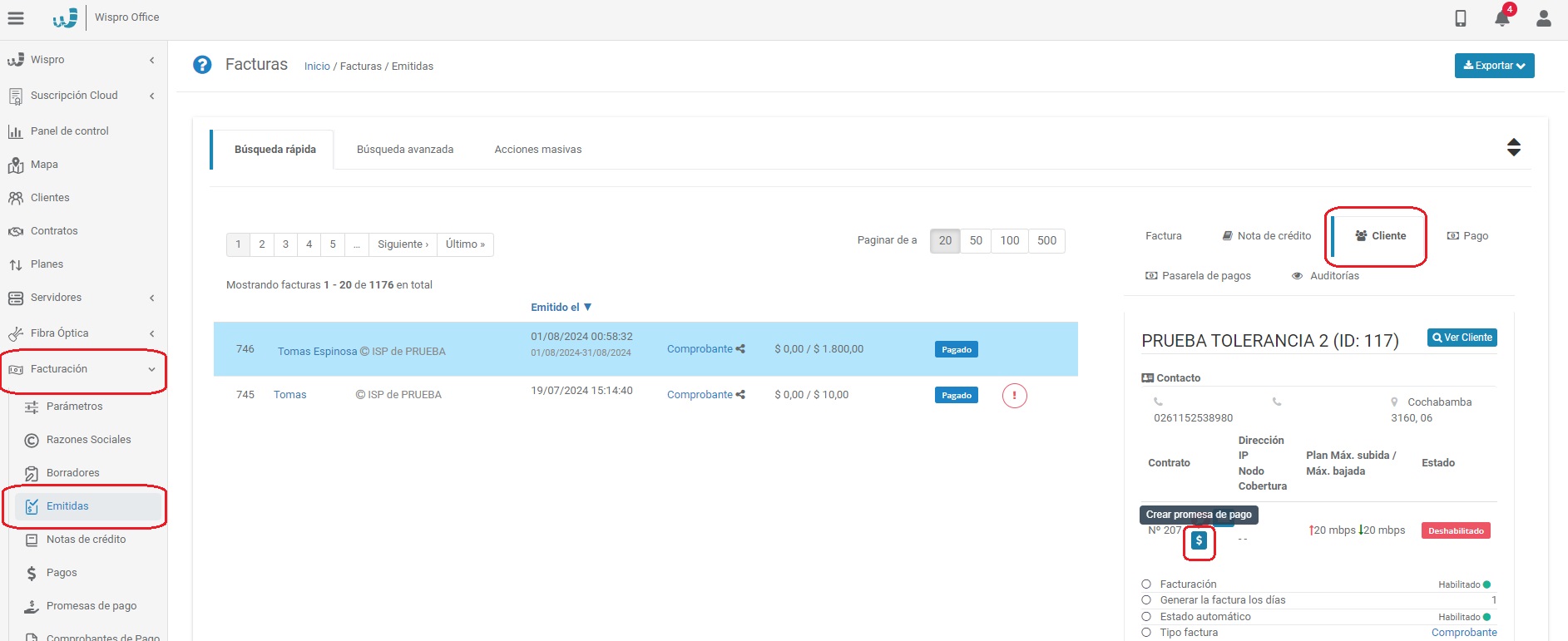Click share icon on invoice 745 Comprobante
Image resolution: width=1568 pixels, height=641 pixels.
pyautogui.click(x=740, y=395)
